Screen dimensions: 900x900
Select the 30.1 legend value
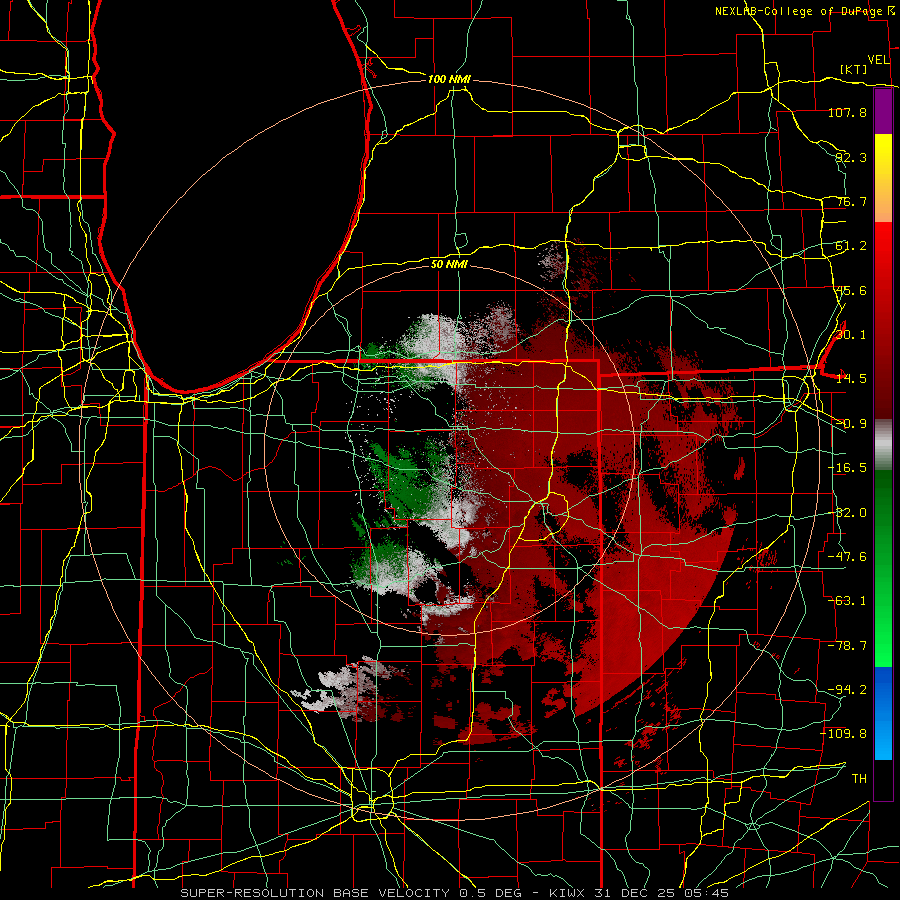coord(851,335)
